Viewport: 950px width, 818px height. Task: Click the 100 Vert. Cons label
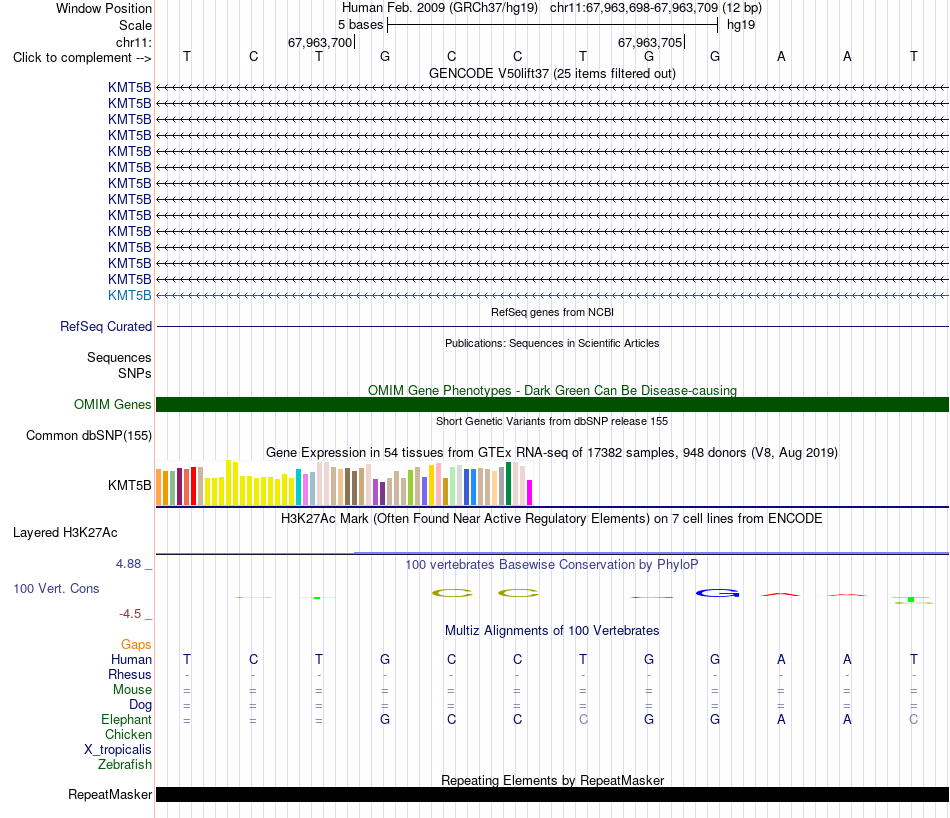pos(56,588)
